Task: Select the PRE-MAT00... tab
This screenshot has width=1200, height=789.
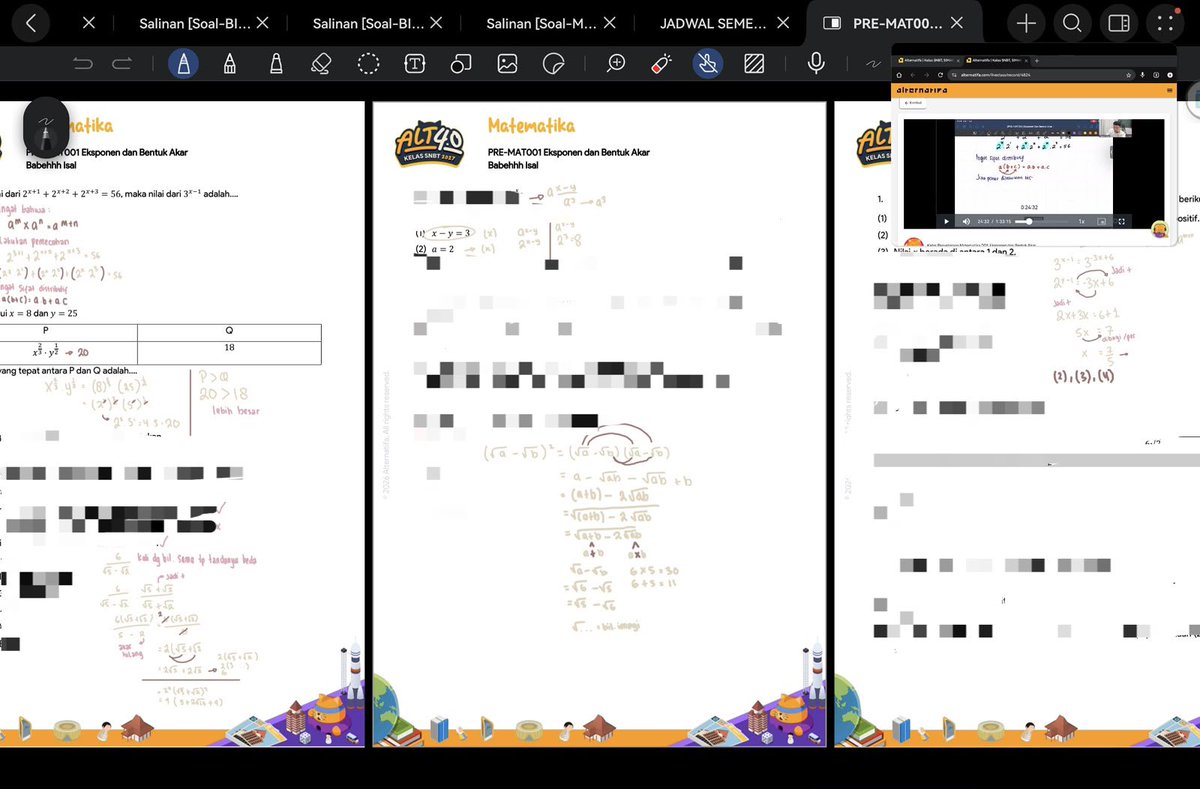Action: pyautogui.click(x=897, y=22)
